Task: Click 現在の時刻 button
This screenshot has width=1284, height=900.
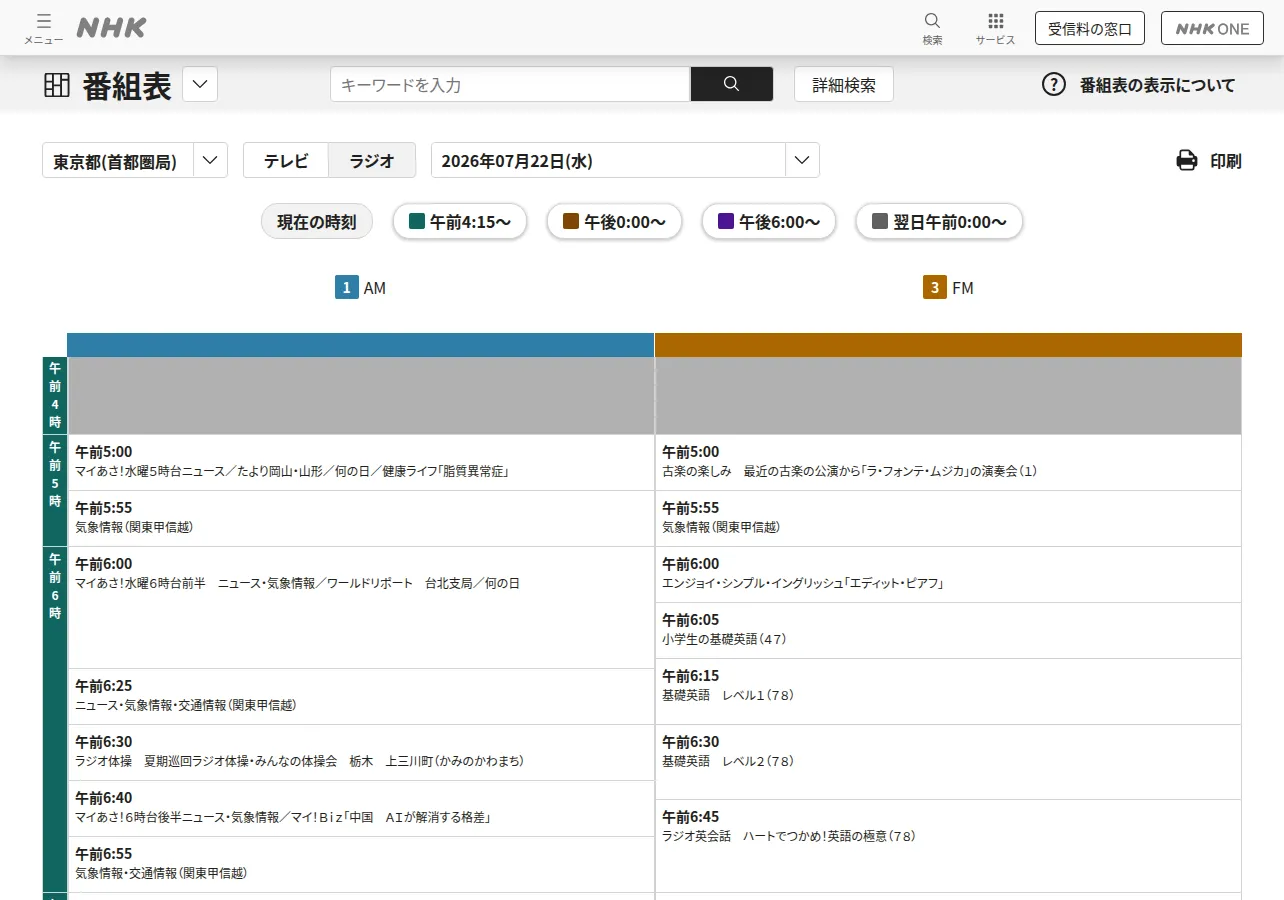Action: [x=317, y=222]
